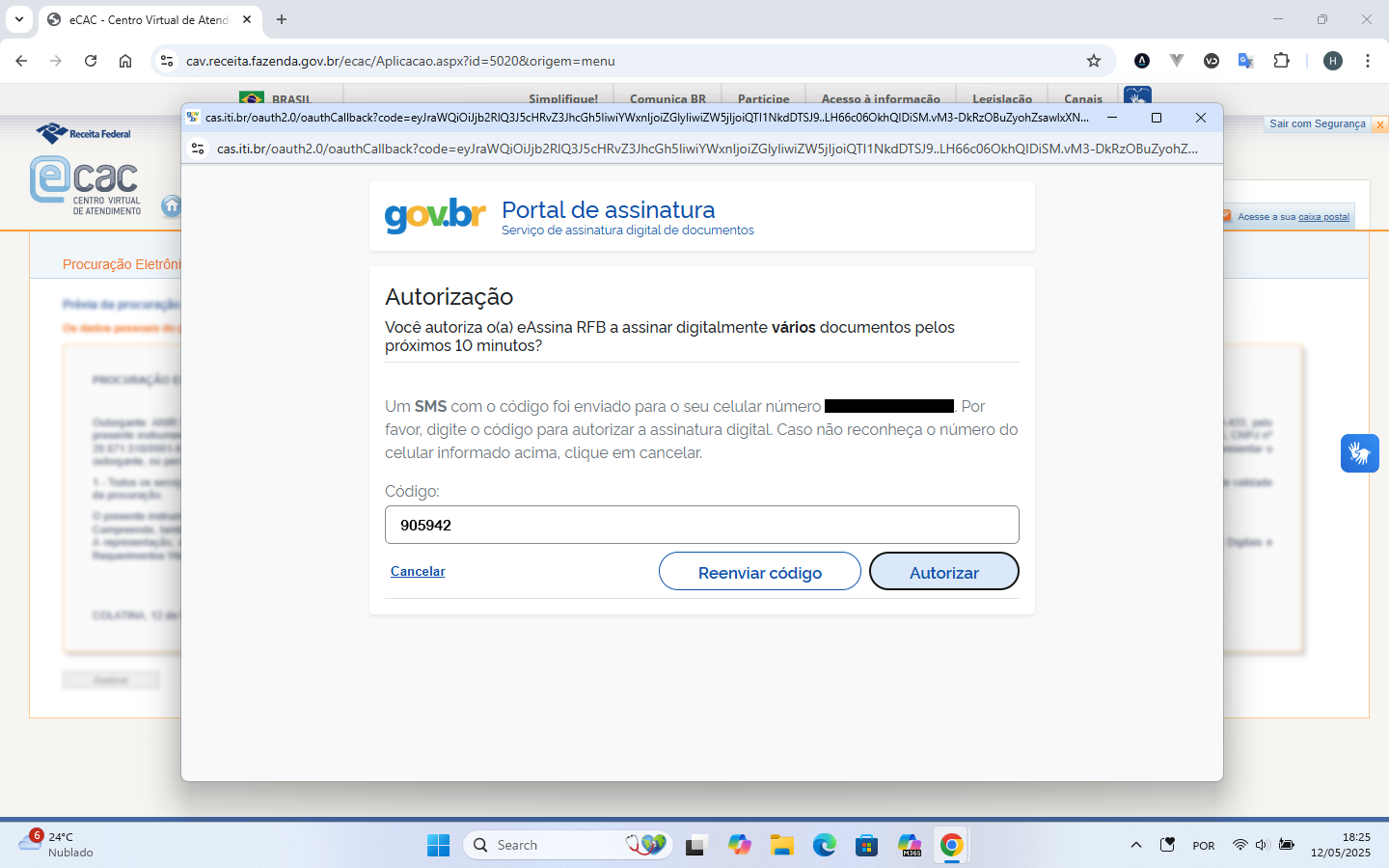
Task: Open VLibras accessibility hand icon
Action: [x=1359, y=453]
